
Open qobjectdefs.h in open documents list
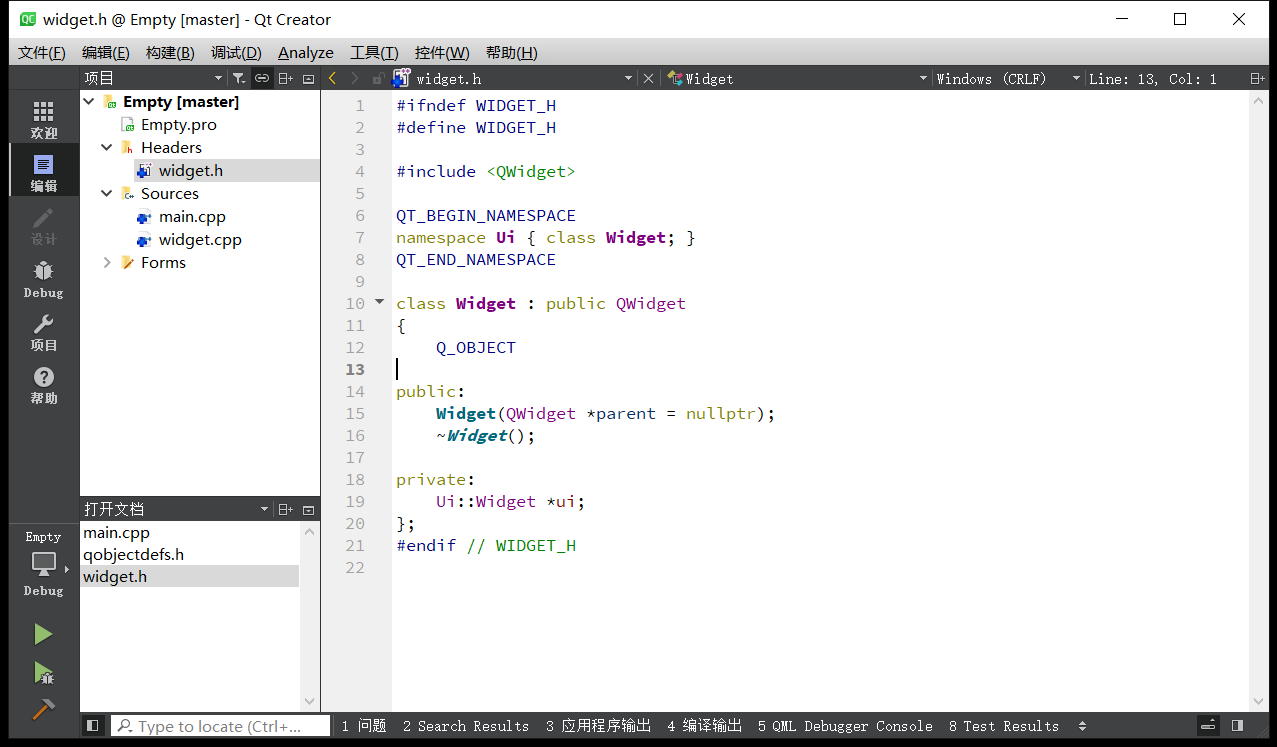pyautogui.click(x=189, y=554)
